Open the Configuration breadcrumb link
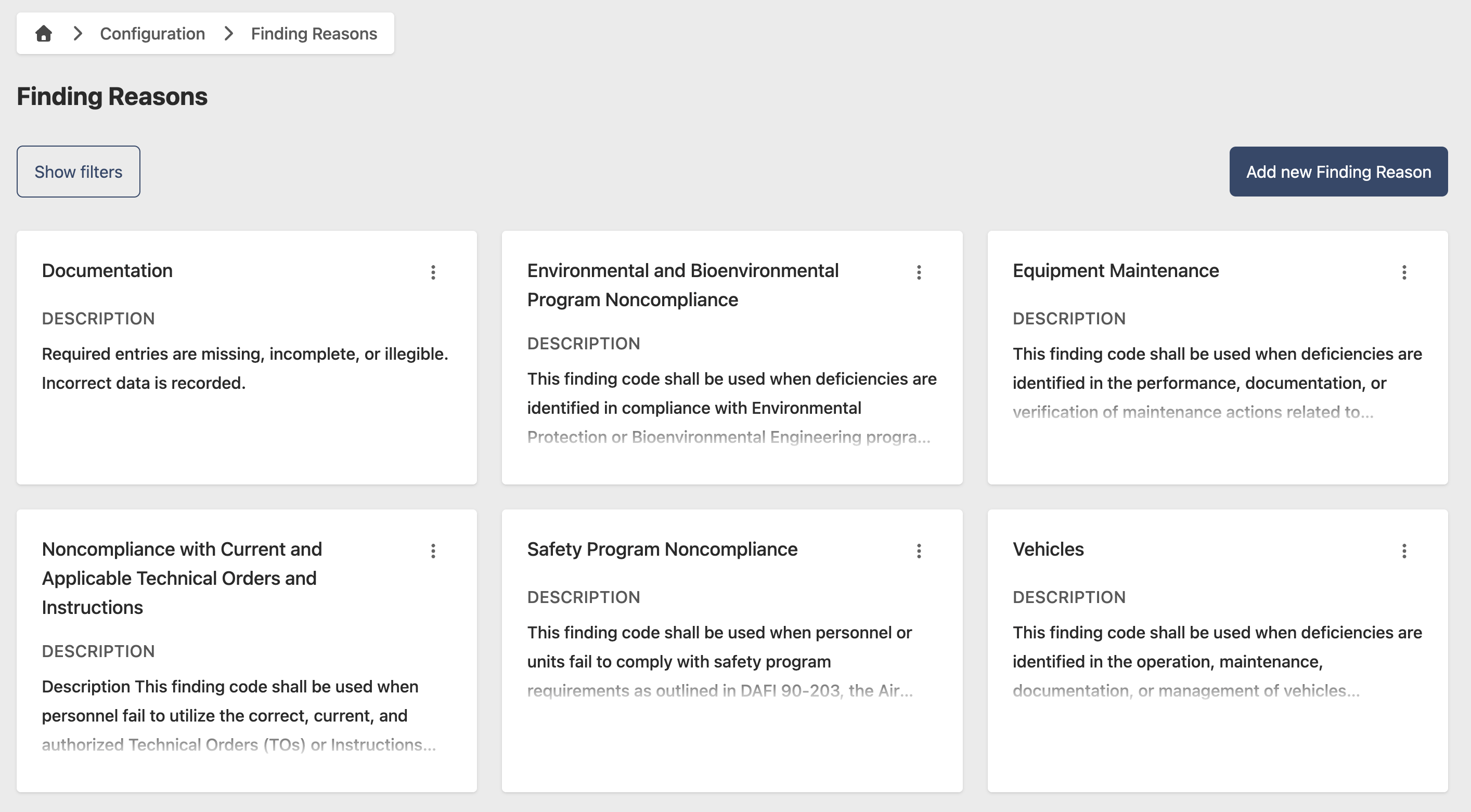1471x812 pixels. 152,34
